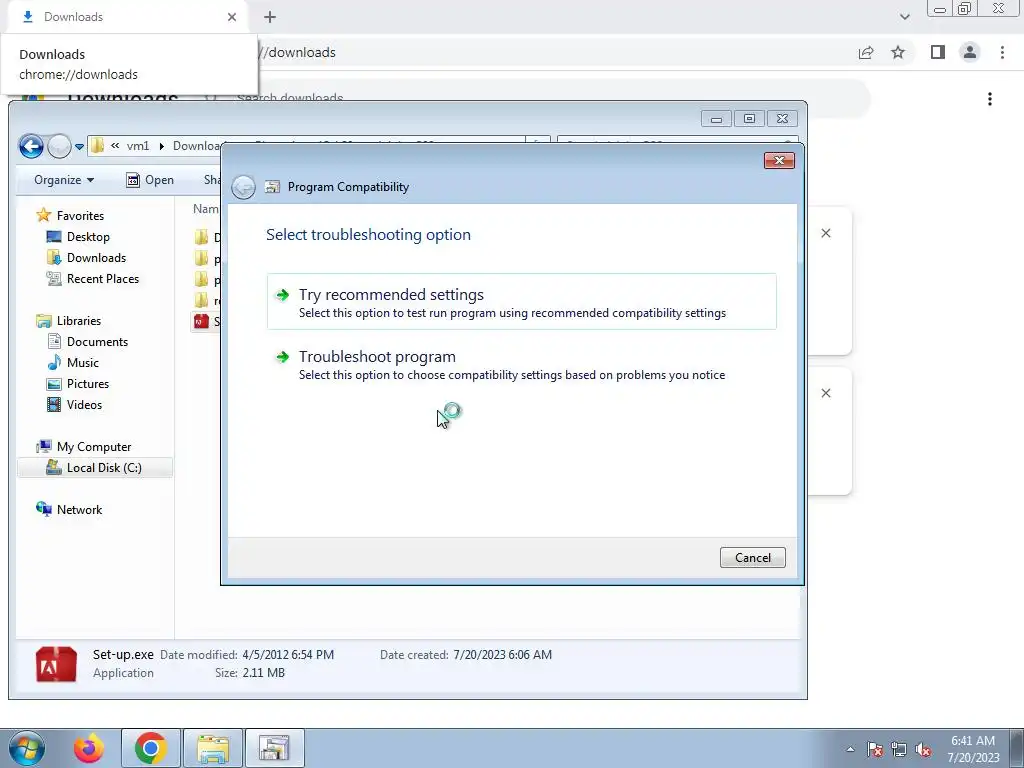Toggle Chrome side panel icon

(x=938, y=52)
